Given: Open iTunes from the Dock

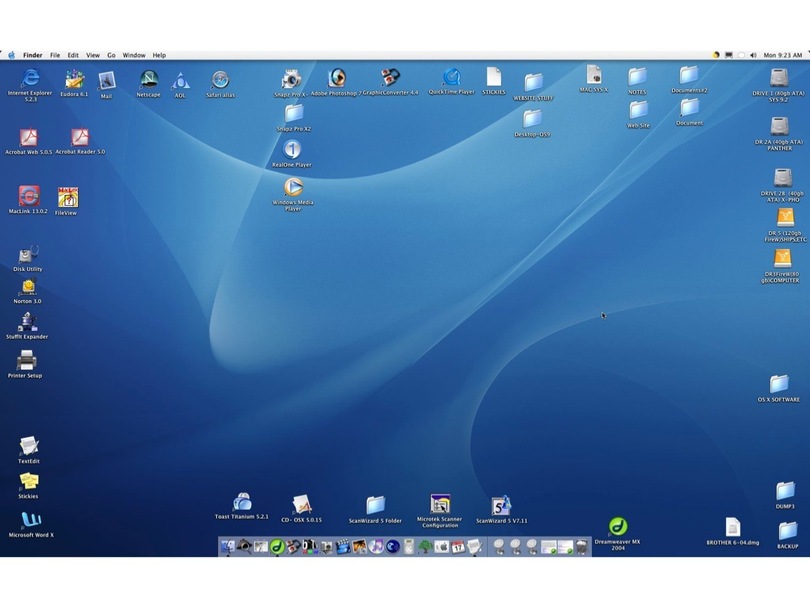Looking at the screenshot, I should click(376, 547).
